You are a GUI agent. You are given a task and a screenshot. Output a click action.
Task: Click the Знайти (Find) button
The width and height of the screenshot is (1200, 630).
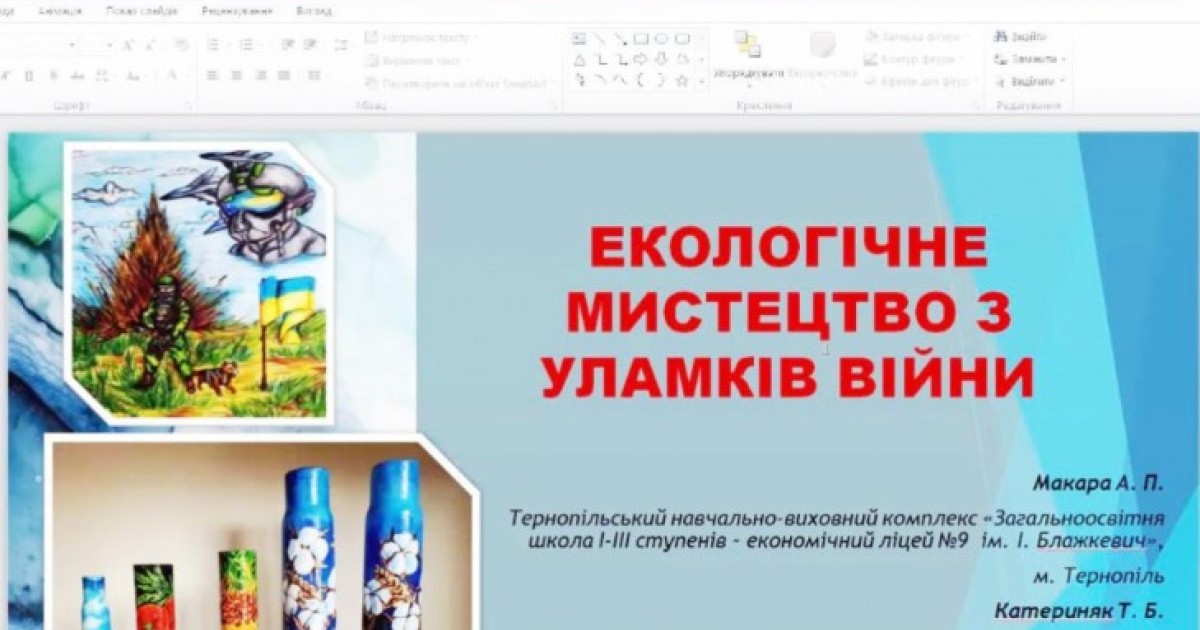(x=1022, y=36)
